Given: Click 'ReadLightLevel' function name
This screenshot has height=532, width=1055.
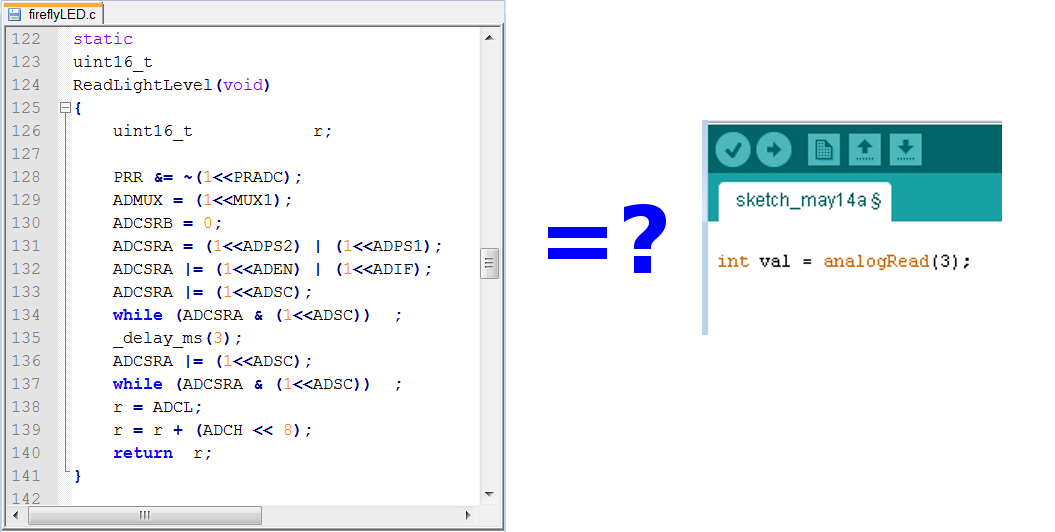Looking at the screenshot, I should 143,85.
